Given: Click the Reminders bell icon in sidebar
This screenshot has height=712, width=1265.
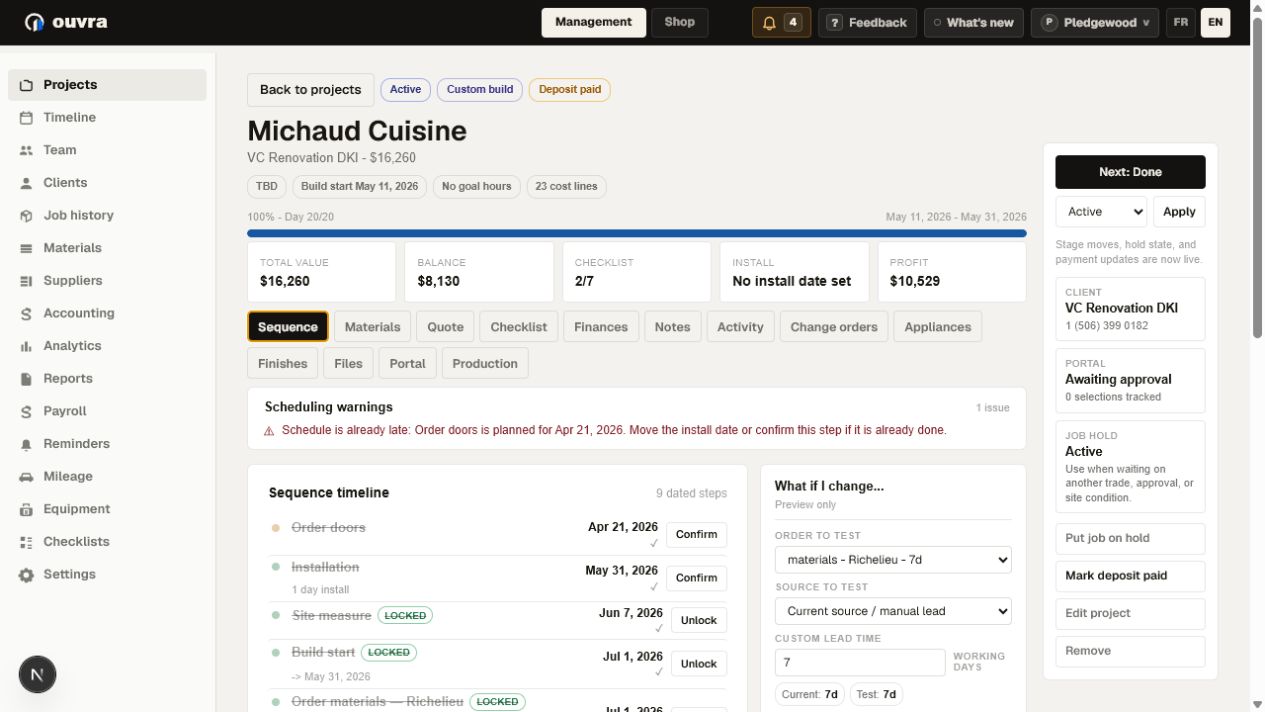Looking at the screenshot, I should coord(26,444).
